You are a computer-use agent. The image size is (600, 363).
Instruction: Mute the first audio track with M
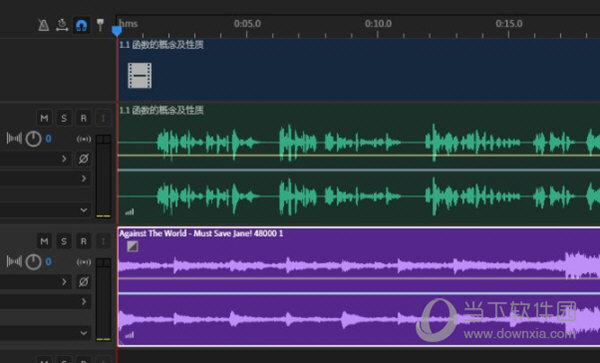coord(44,118)
